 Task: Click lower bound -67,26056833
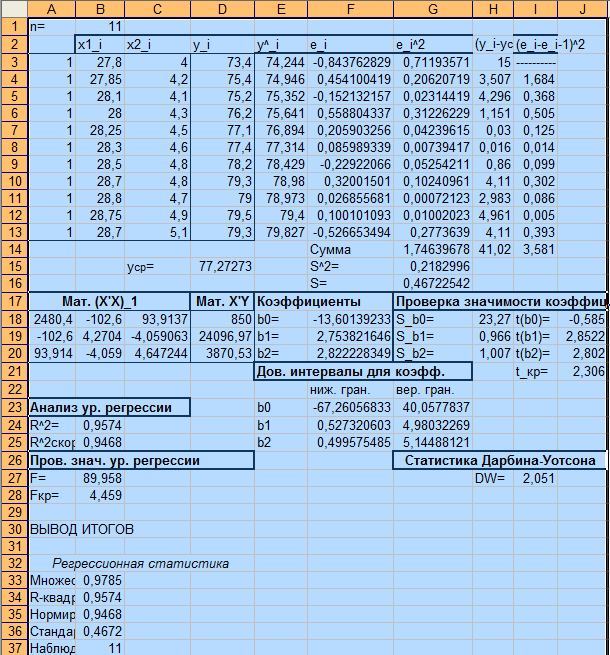pyautogui.click(x=351, y=407)
